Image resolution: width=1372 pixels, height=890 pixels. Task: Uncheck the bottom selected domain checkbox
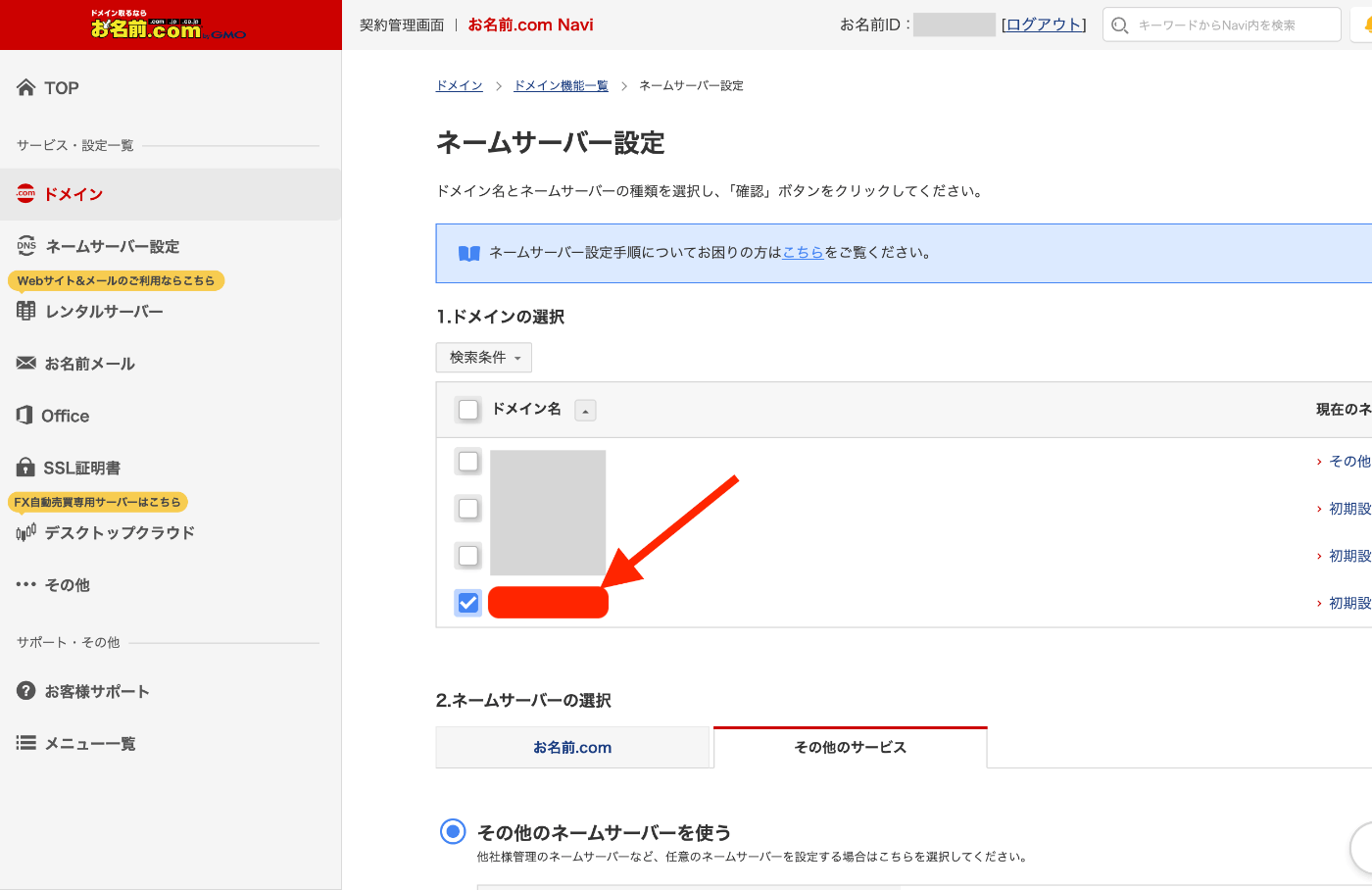[467, 603]
